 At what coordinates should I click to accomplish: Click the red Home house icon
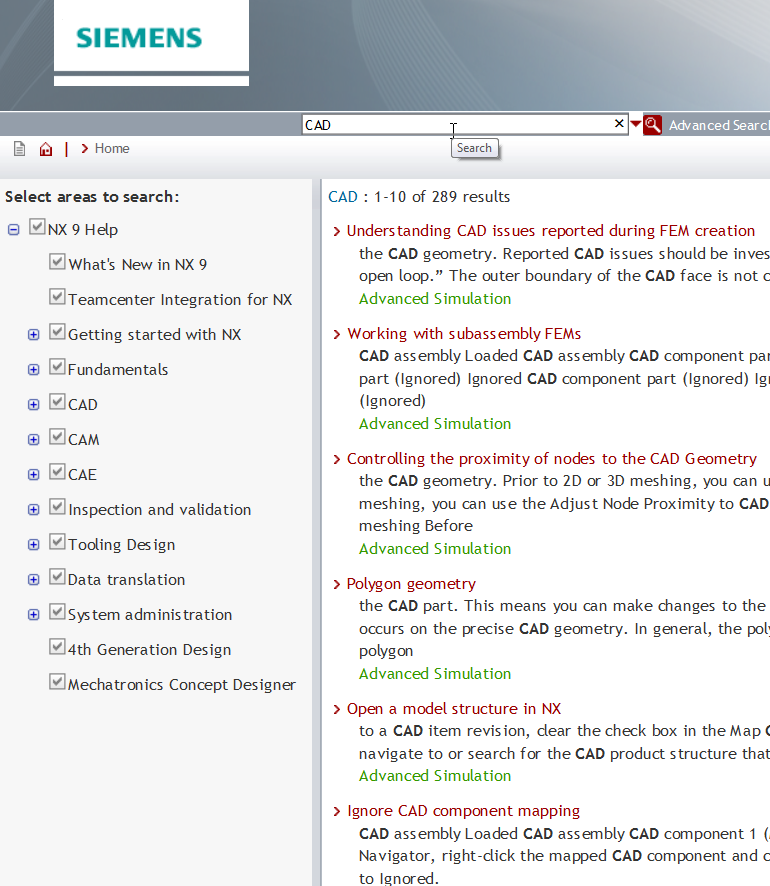46,149
